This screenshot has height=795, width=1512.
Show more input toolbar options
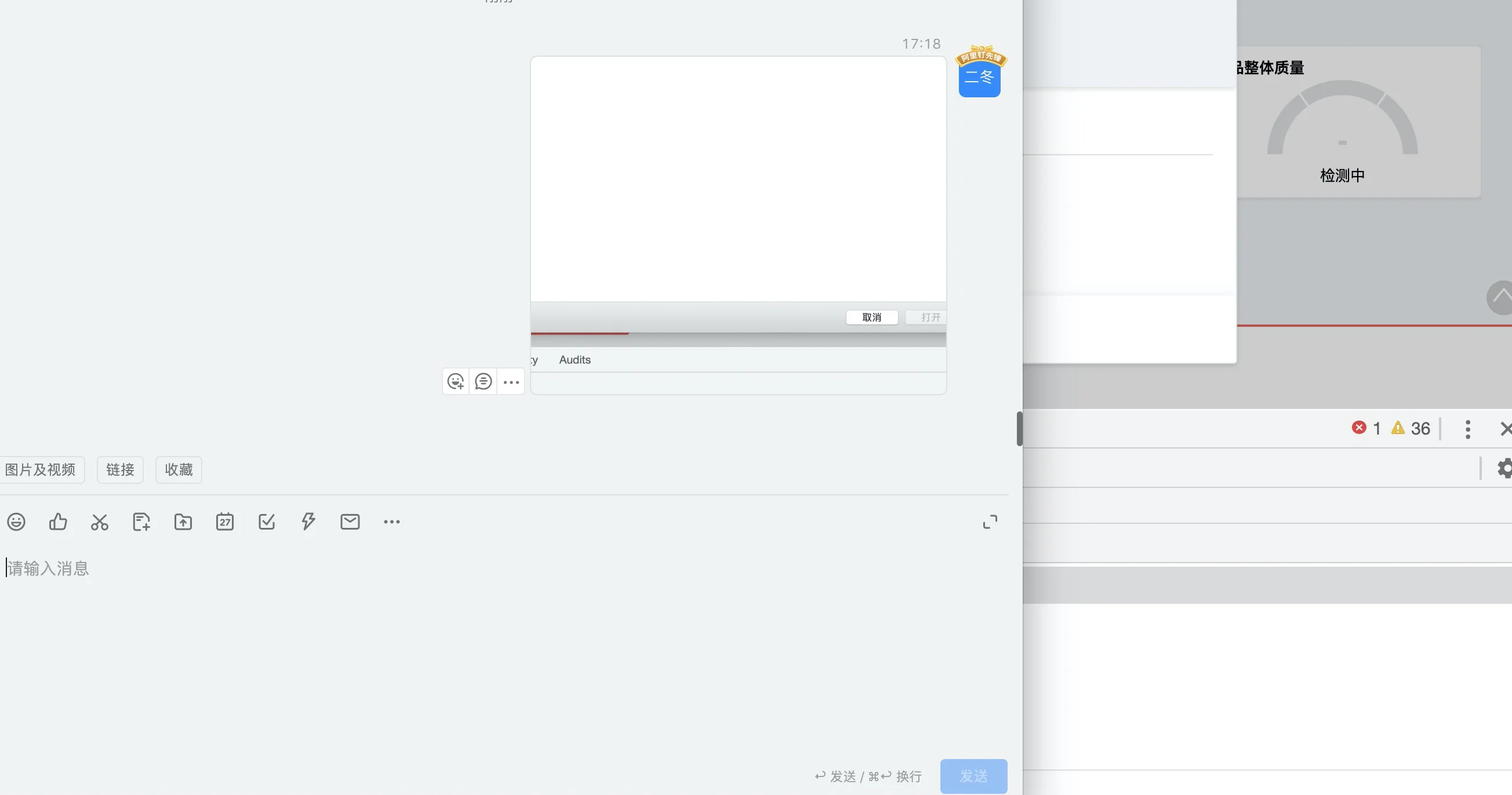coord(391,522)
